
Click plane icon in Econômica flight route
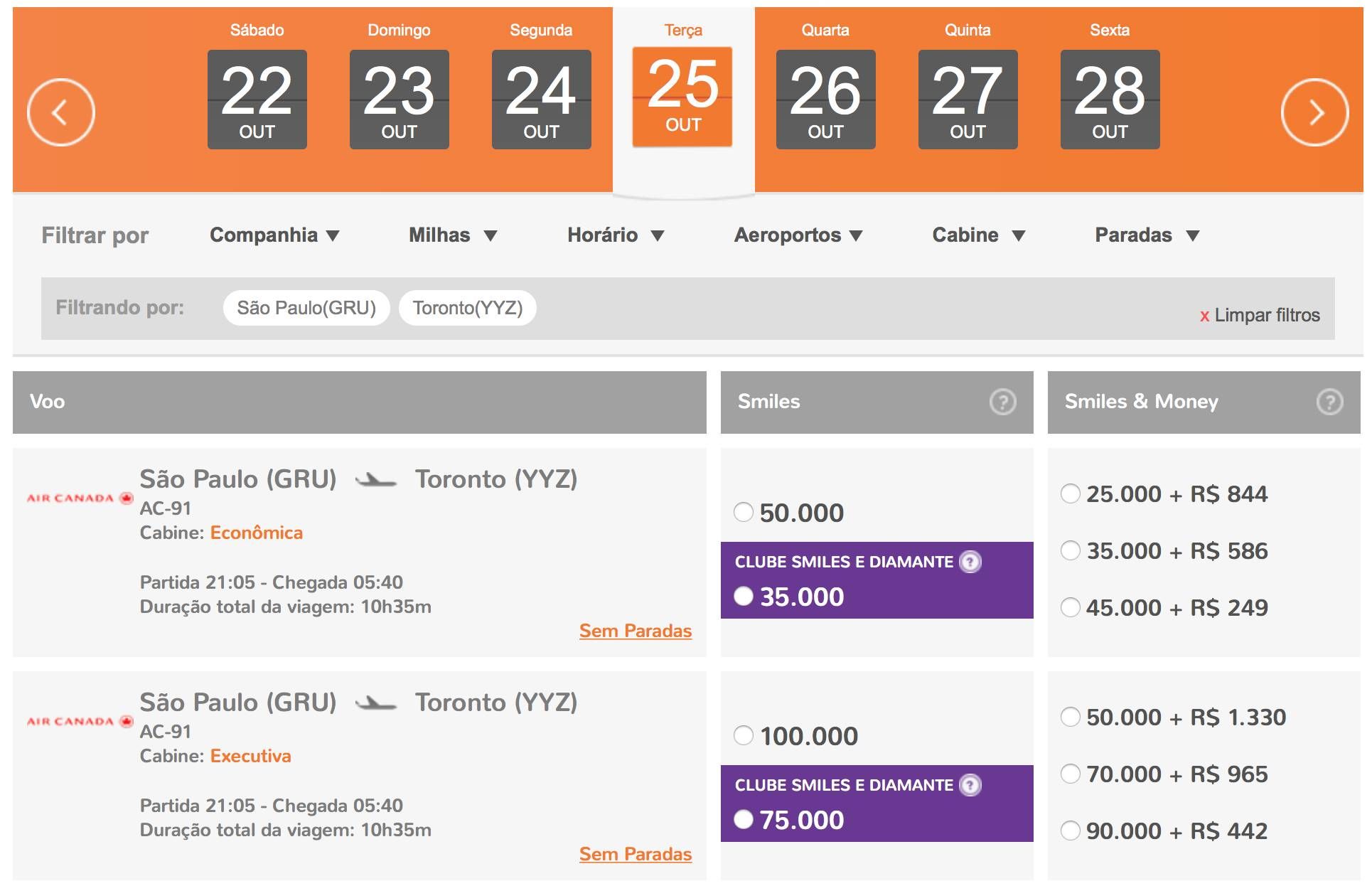coord(375,480)
